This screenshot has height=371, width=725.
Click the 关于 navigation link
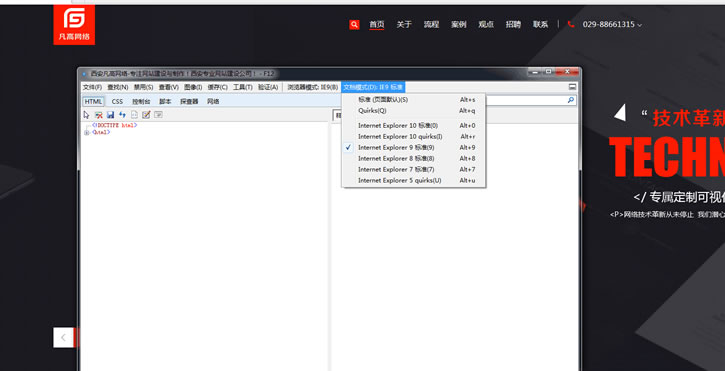(404, 25)
